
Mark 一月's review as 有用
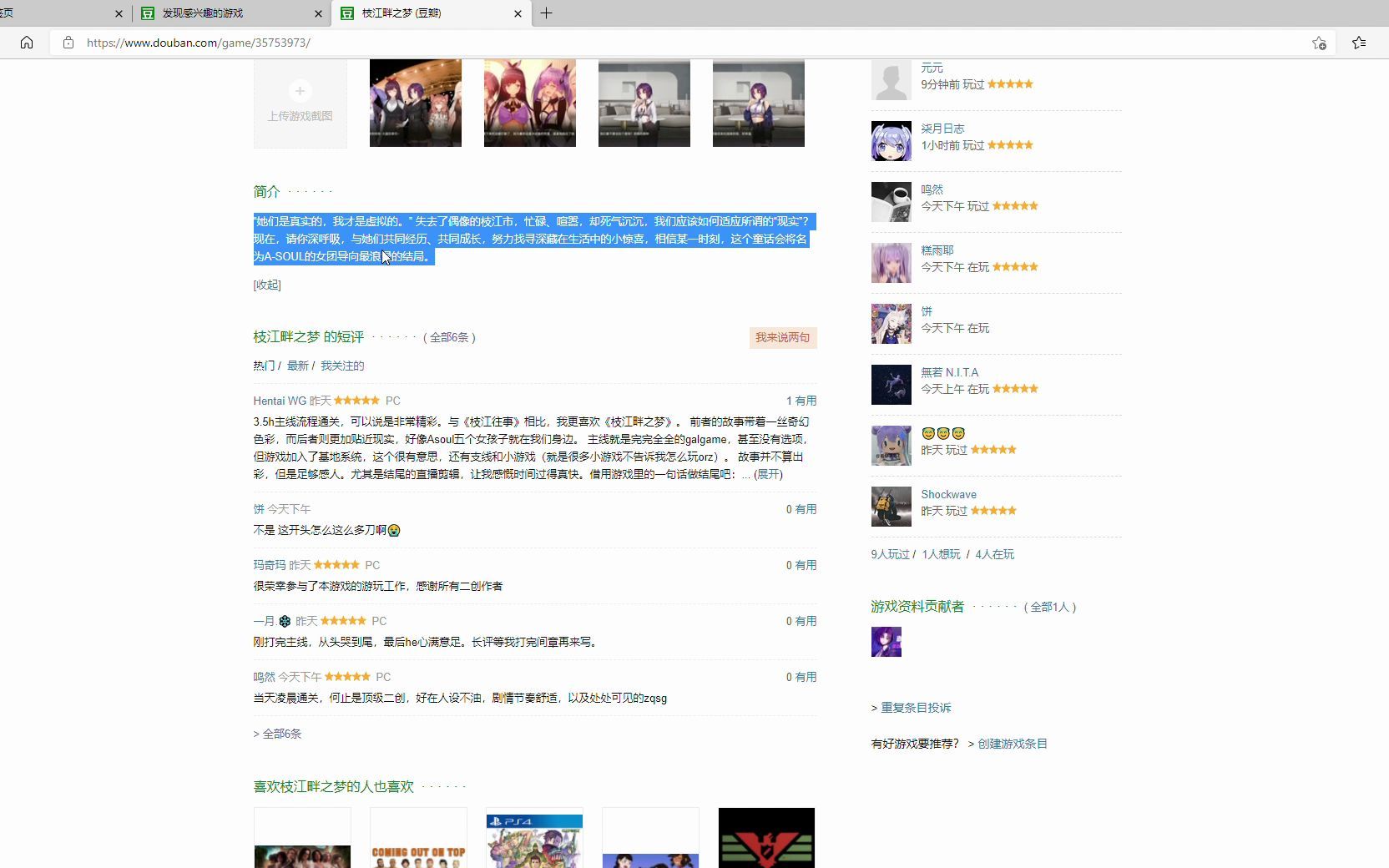(x=806, y=621)
